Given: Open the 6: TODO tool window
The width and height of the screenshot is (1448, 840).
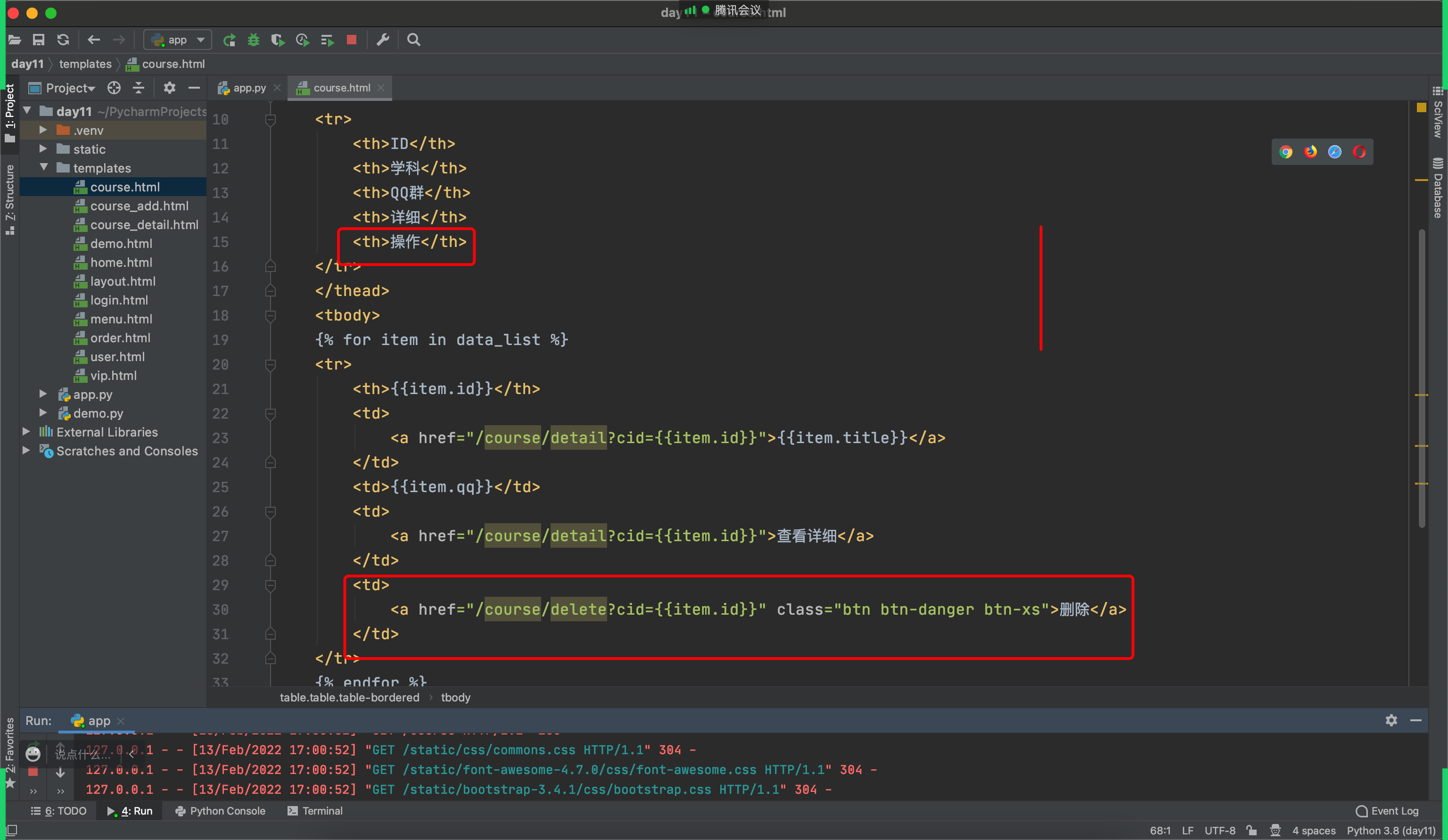Looking at the screenshot, I should (58, 811).
